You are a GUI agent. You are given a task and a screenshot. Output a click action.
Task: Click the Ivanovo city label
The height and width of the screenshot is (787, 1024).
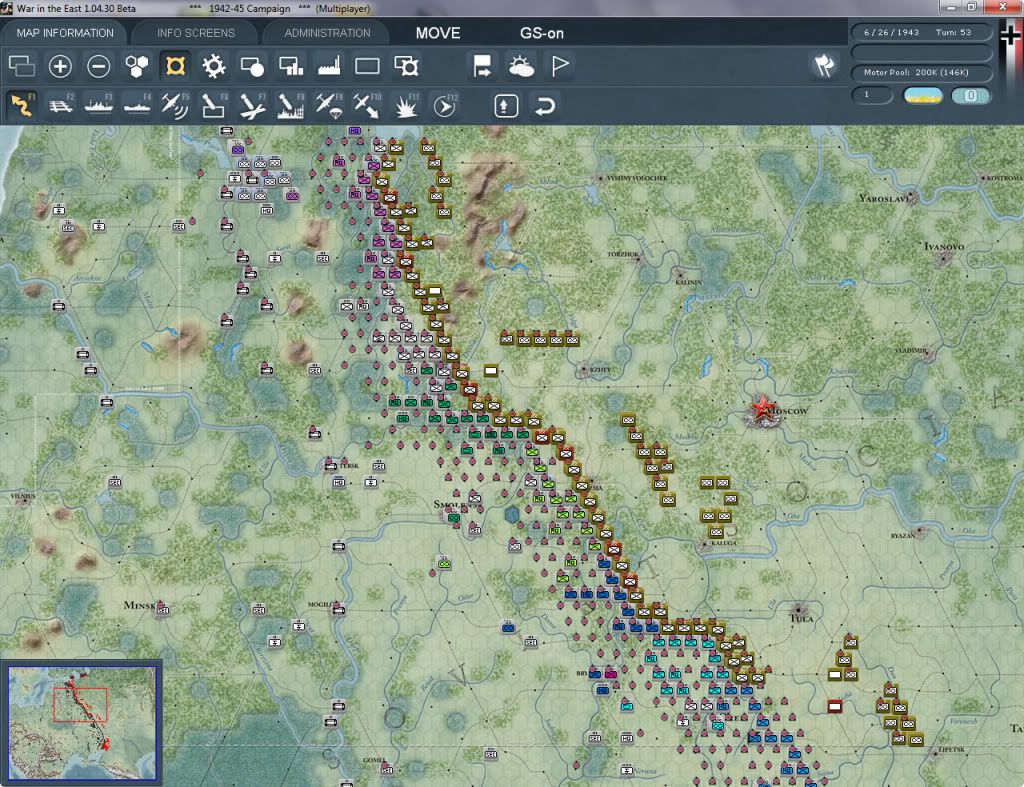pos(944,246)
